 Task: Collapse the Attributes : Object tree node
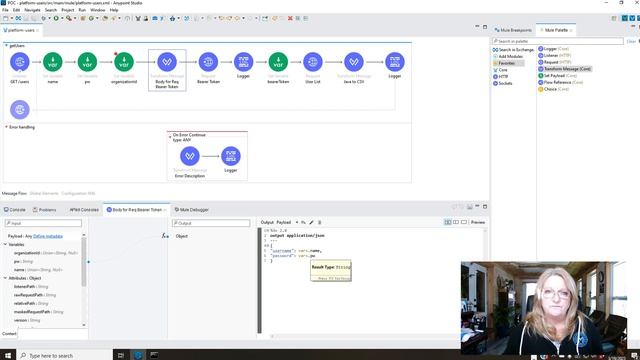6,278
